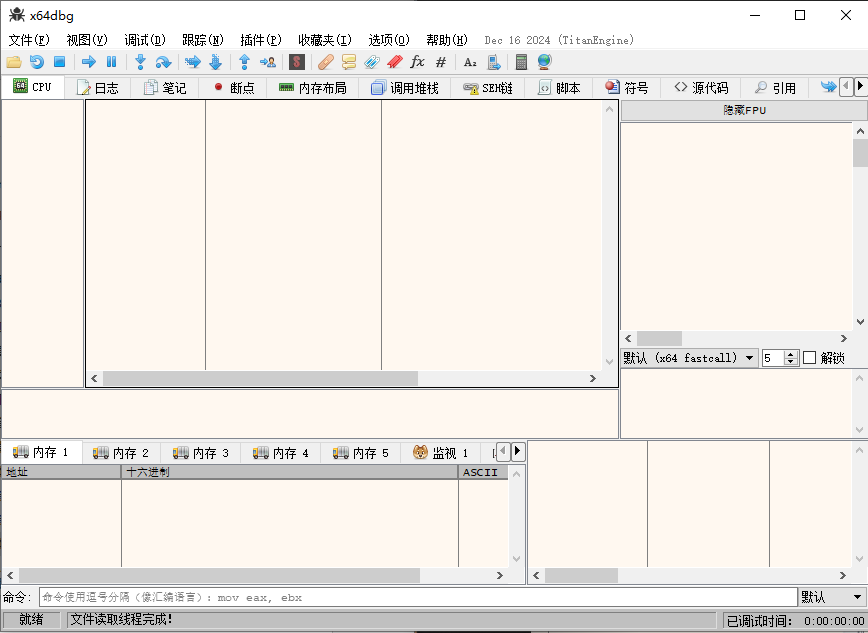The height and width of the screenshot is (633, 868).
Task: Toggle the Stop debugging icon
Action: (61, 62)
